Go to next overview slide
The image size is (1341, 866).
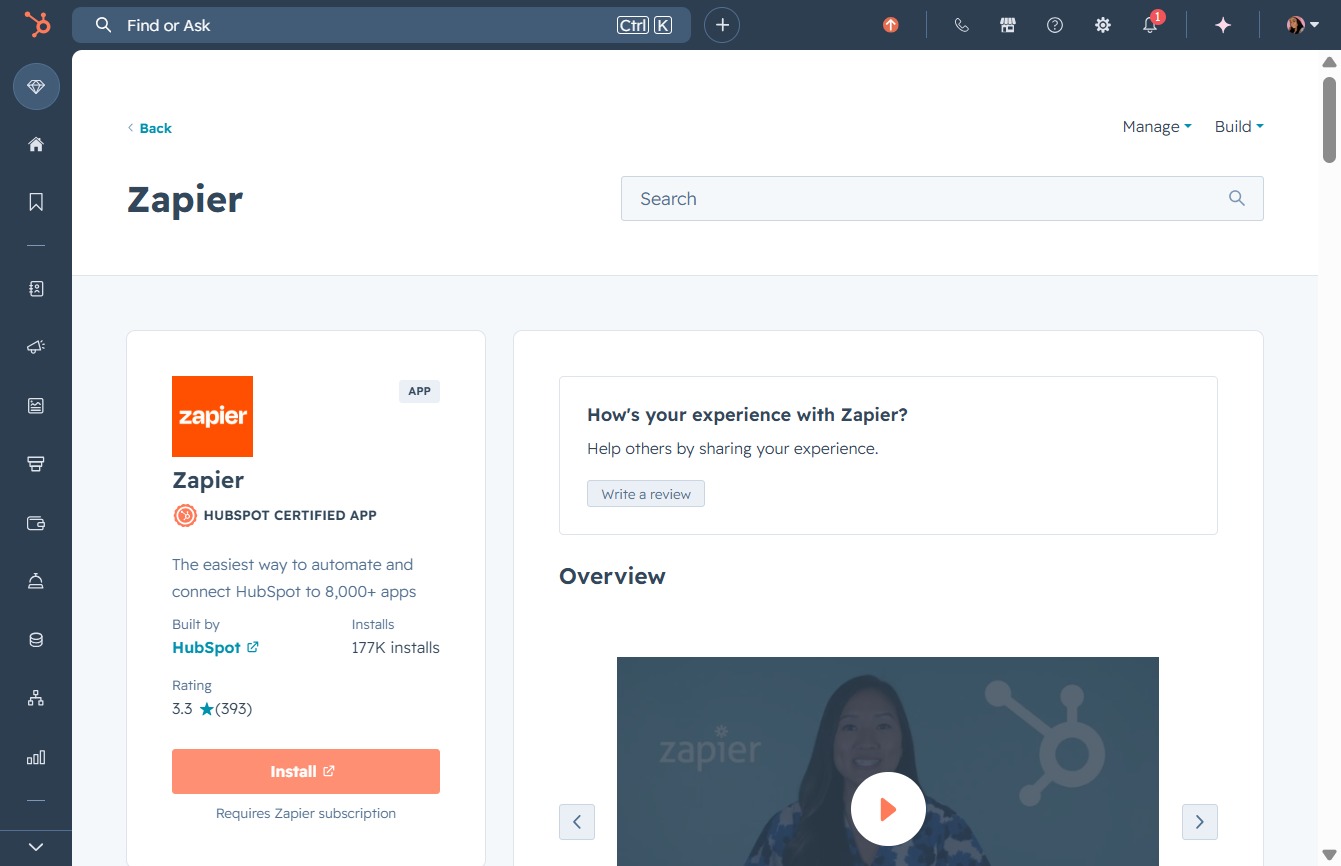click(1200, 822)
